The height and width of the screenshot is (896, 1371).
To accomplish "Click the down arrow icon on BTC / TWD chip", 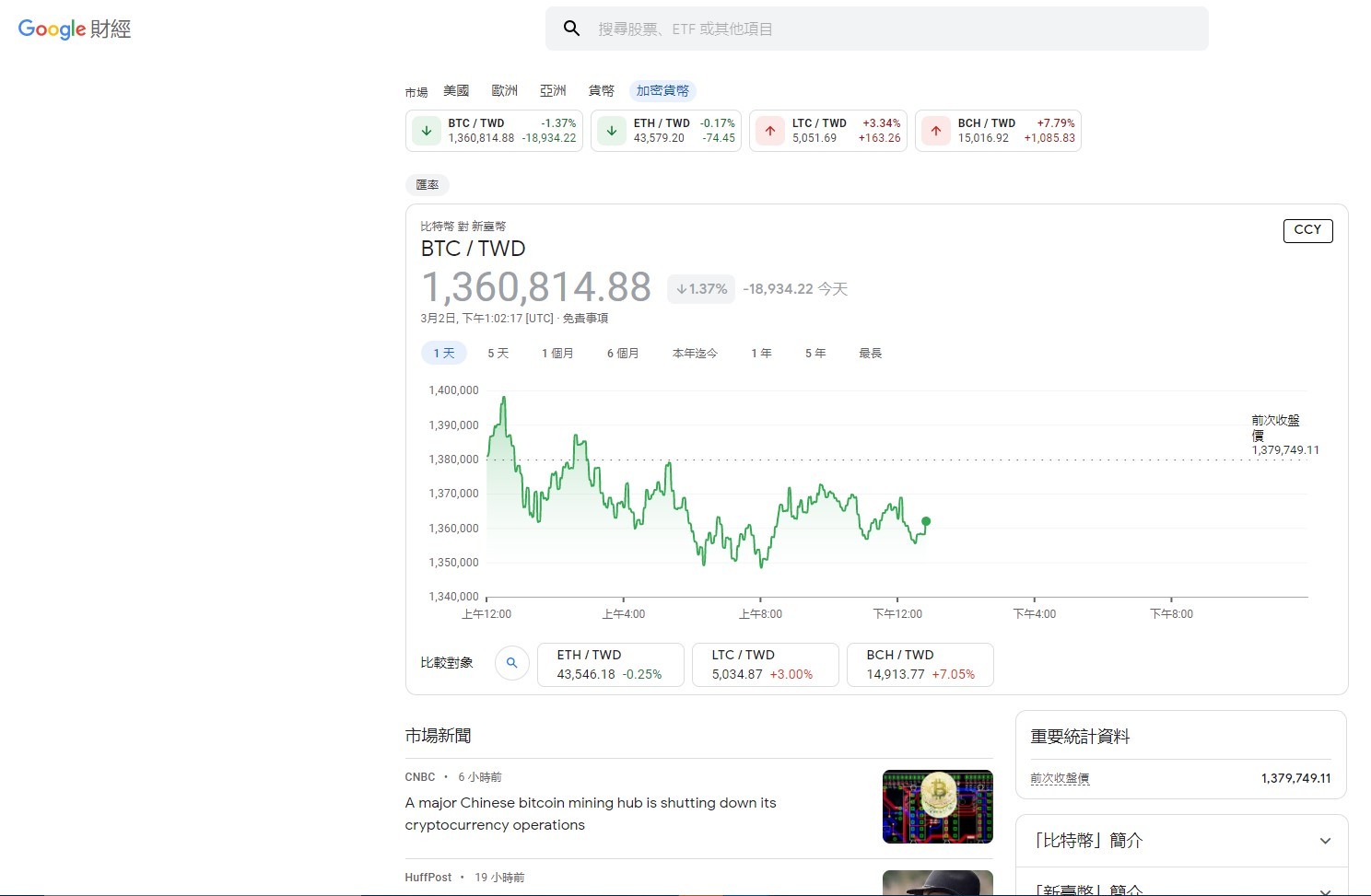I will click(x=427, y=131).
